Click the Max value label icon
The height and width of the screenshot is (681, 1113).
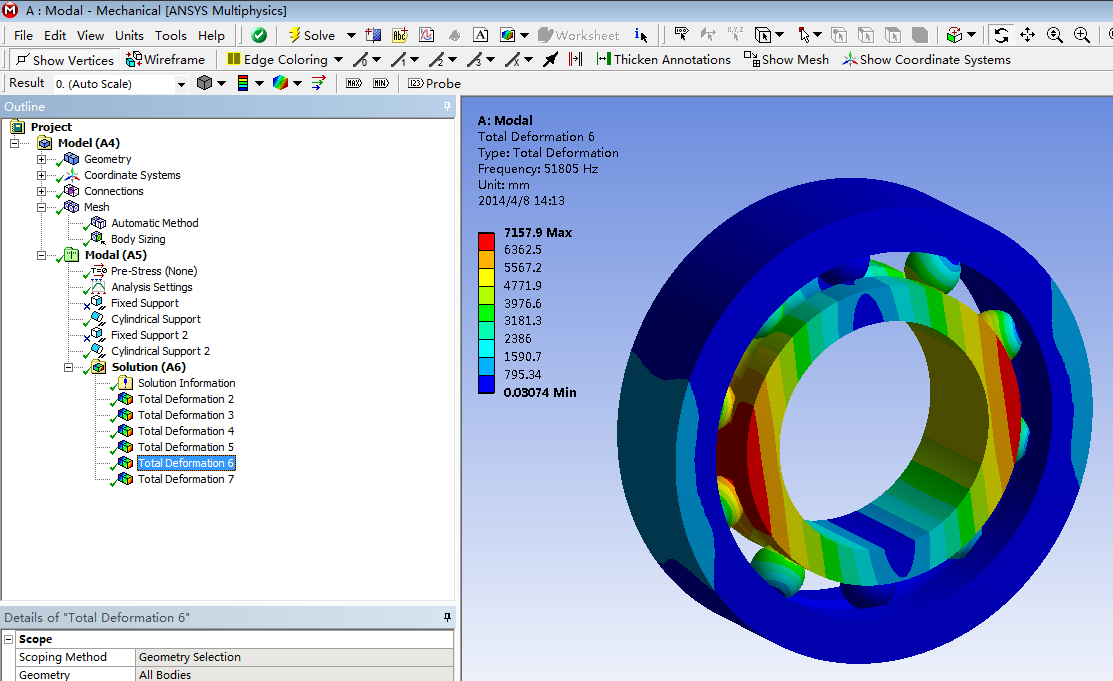(353, 84)
